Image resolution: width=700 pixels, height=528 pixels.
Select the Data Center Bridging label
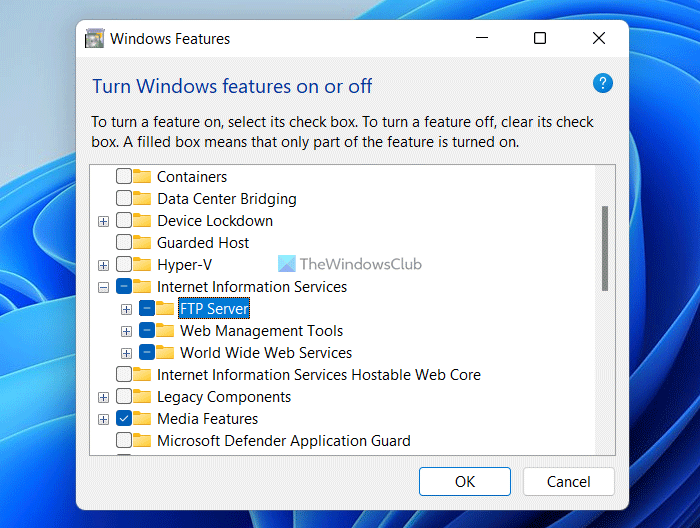click(227, 199)
